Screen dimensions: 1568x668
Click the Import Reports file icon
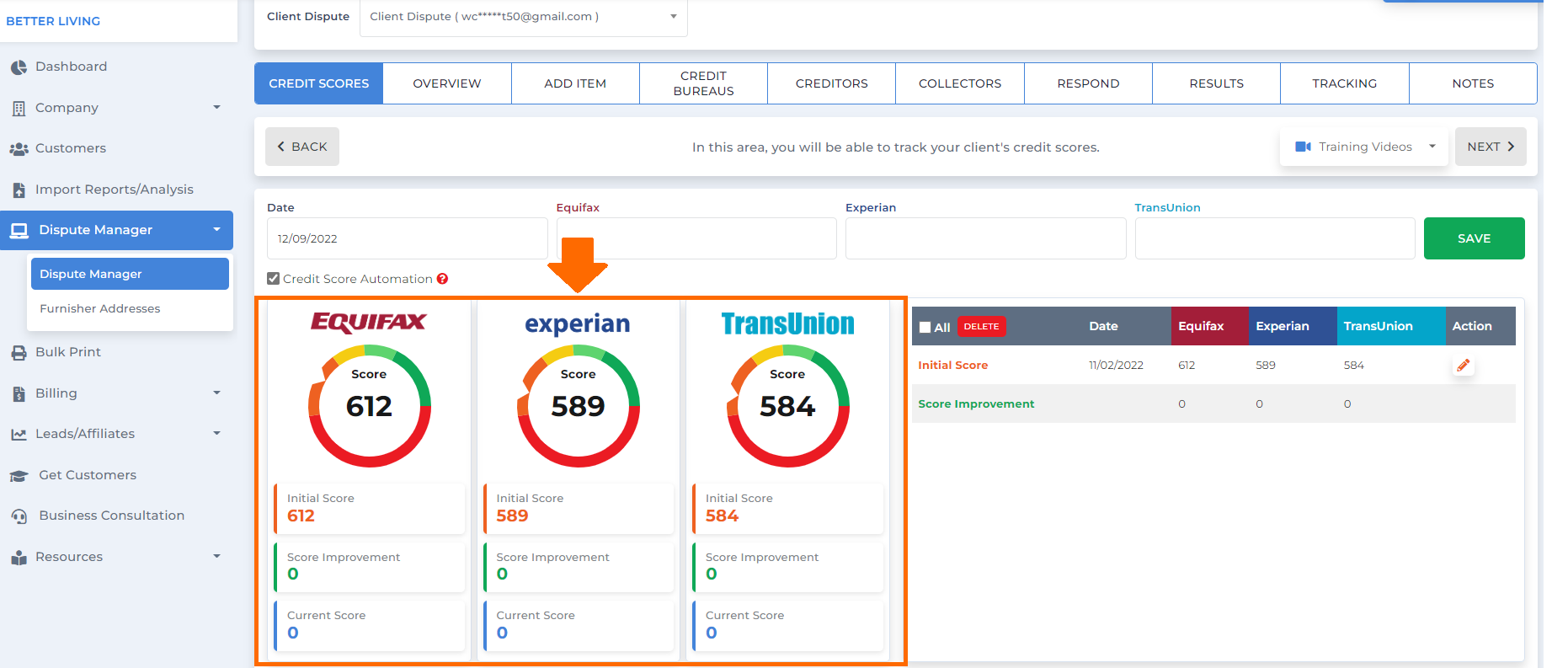point(19,190)
